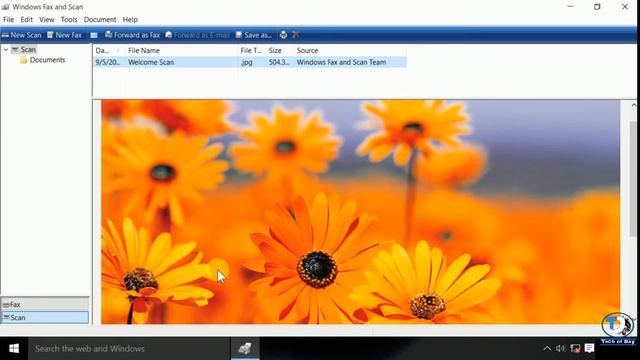Switch to the Scan view button
The width and height of the screenshot is (640, 360).
pos(45,317)
